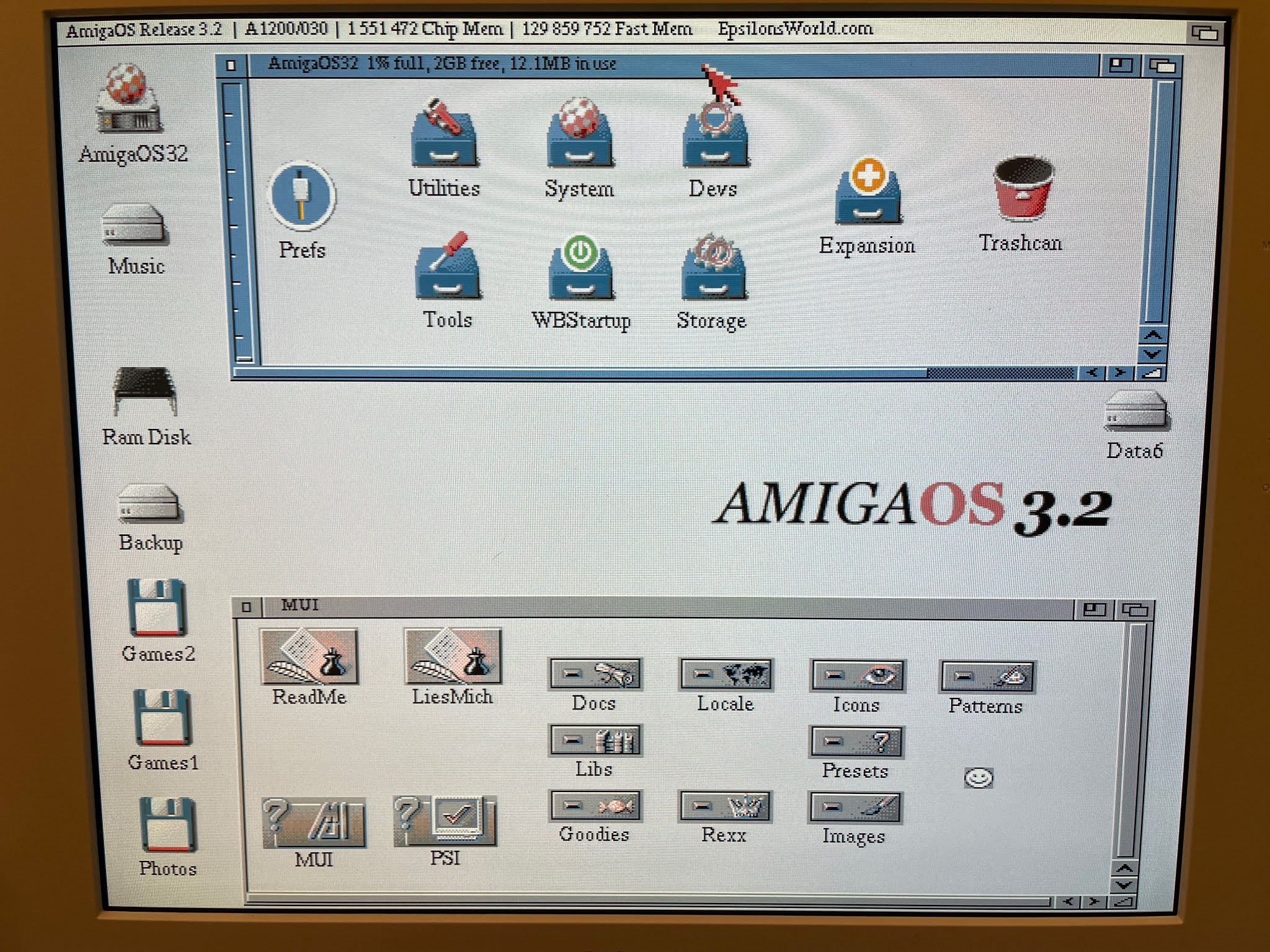Open the System drawer
The width and height of the screenshot is (1270, 952).
(x=580, y=131)
